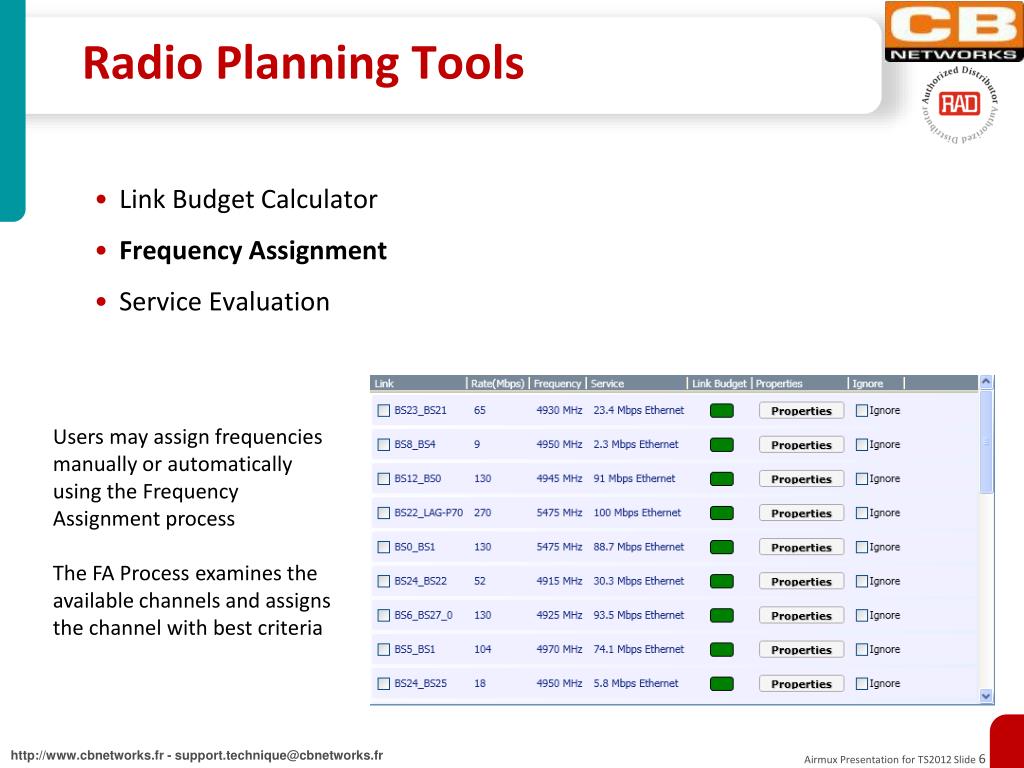This screenshot has height=768, width=1024.
Task: Open Properties for BS5_BS1 link
Action: (801, 649)
